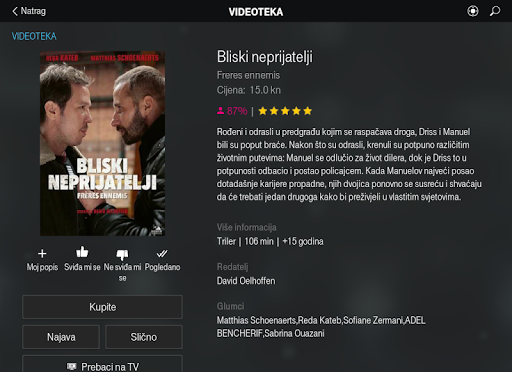
Task: Mark the movie as Pogledano
Action: pyautogui.click(x=162, y=254)
